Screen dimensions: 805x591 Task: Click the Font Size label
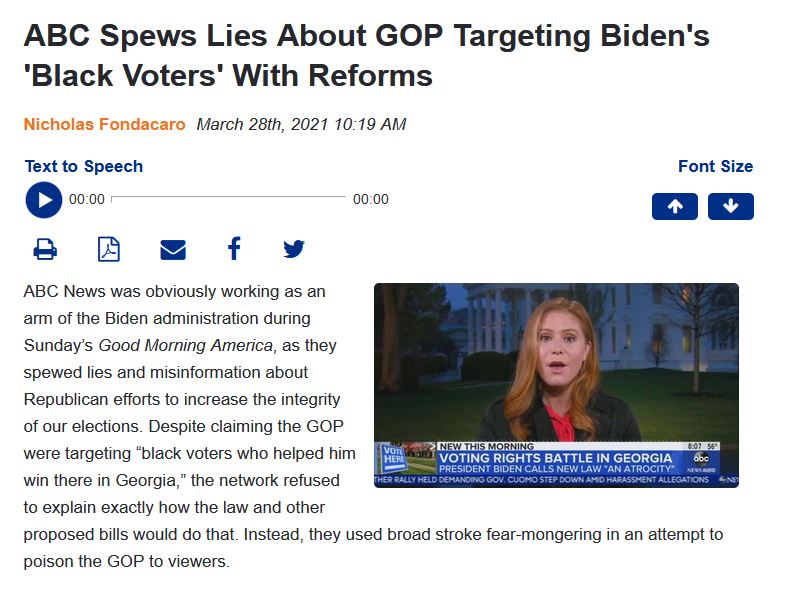click(x=715, y=166)
